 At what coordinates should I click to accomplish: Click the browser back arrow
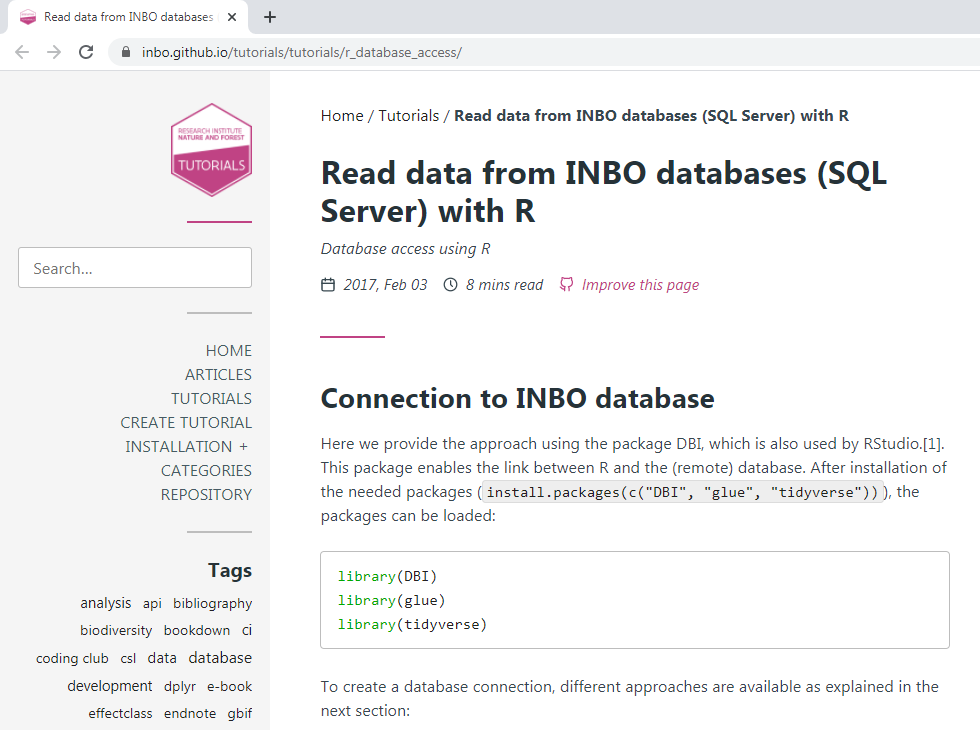(x=22, y=52)
